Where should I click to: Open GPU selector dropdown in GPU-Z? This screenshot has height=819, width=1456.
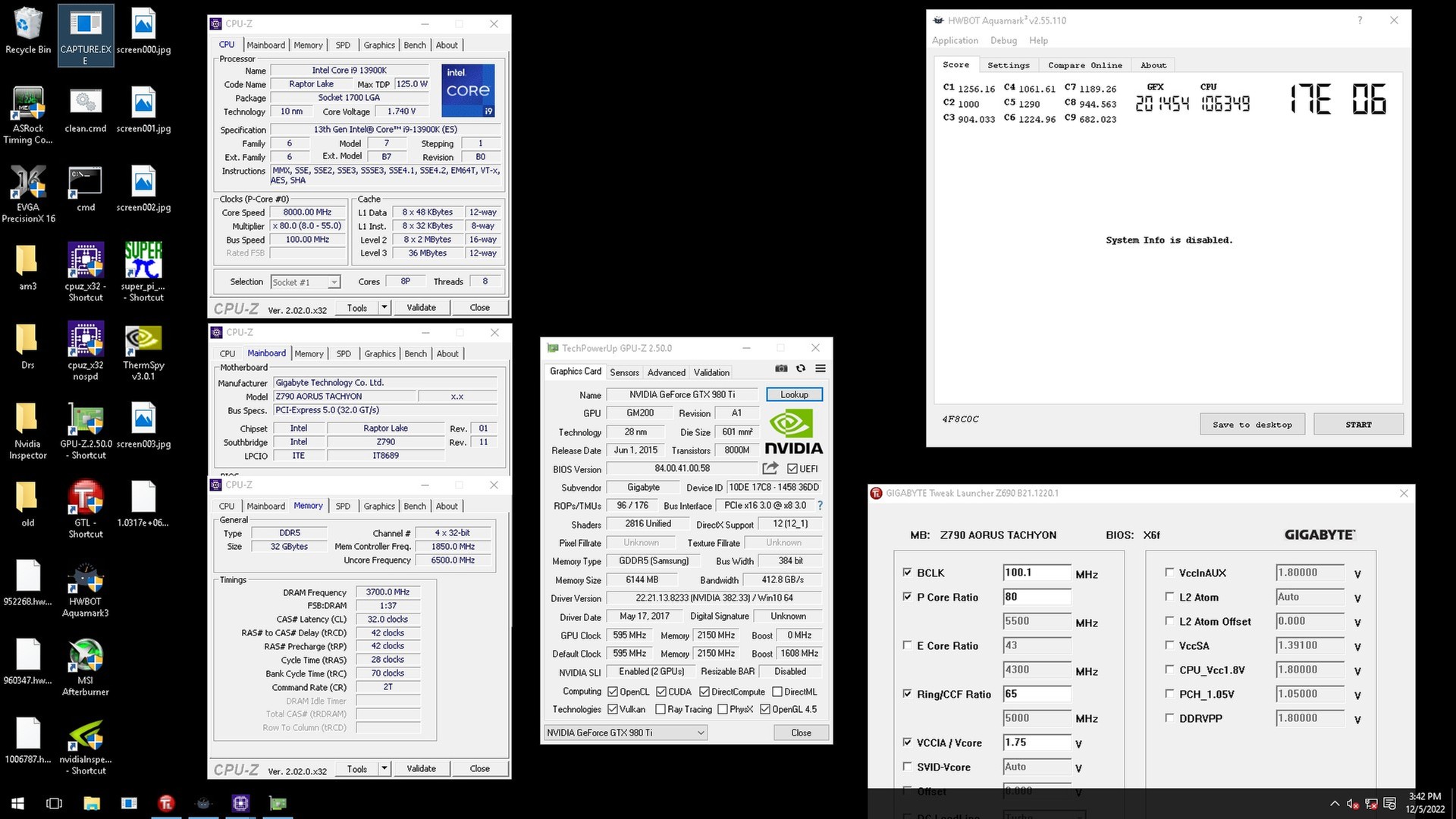pos(626,733)
